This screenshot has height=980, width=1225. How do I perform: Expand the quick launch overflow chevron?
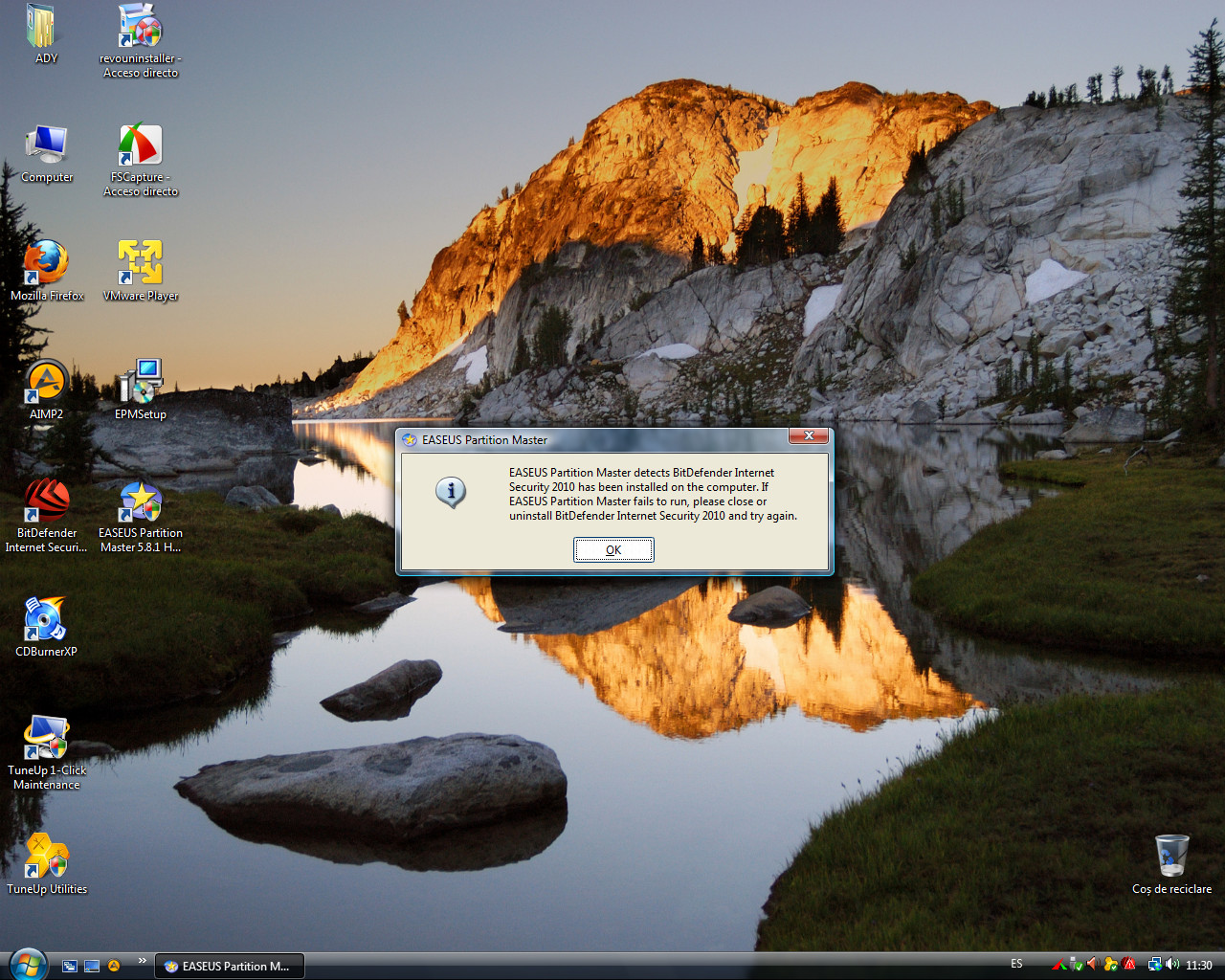click(x=143, y=961)
